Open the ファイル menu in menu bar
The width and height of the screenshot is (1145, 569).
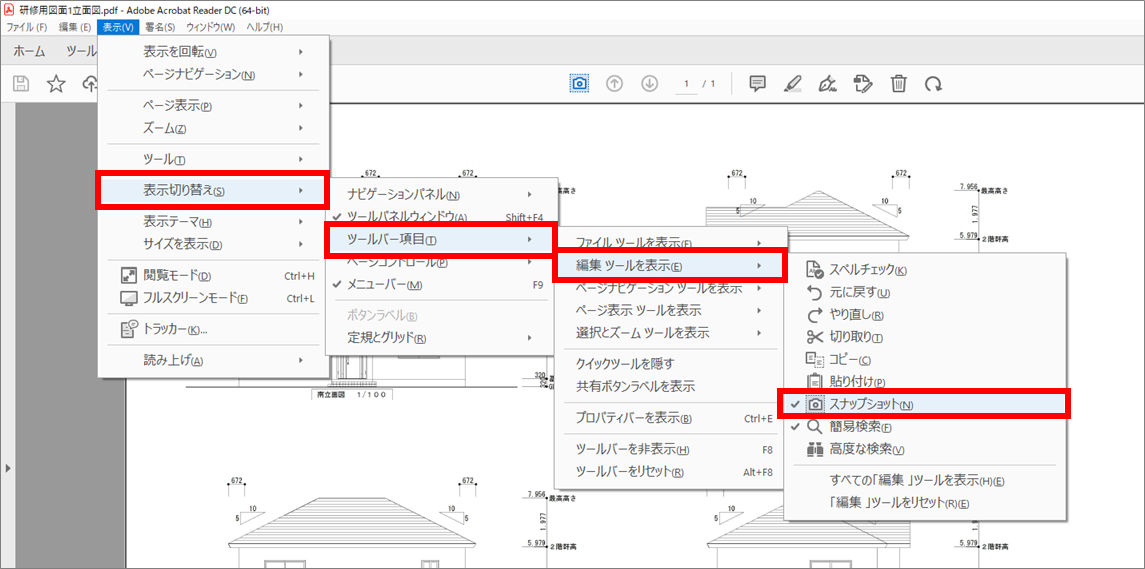click(27, 27)
